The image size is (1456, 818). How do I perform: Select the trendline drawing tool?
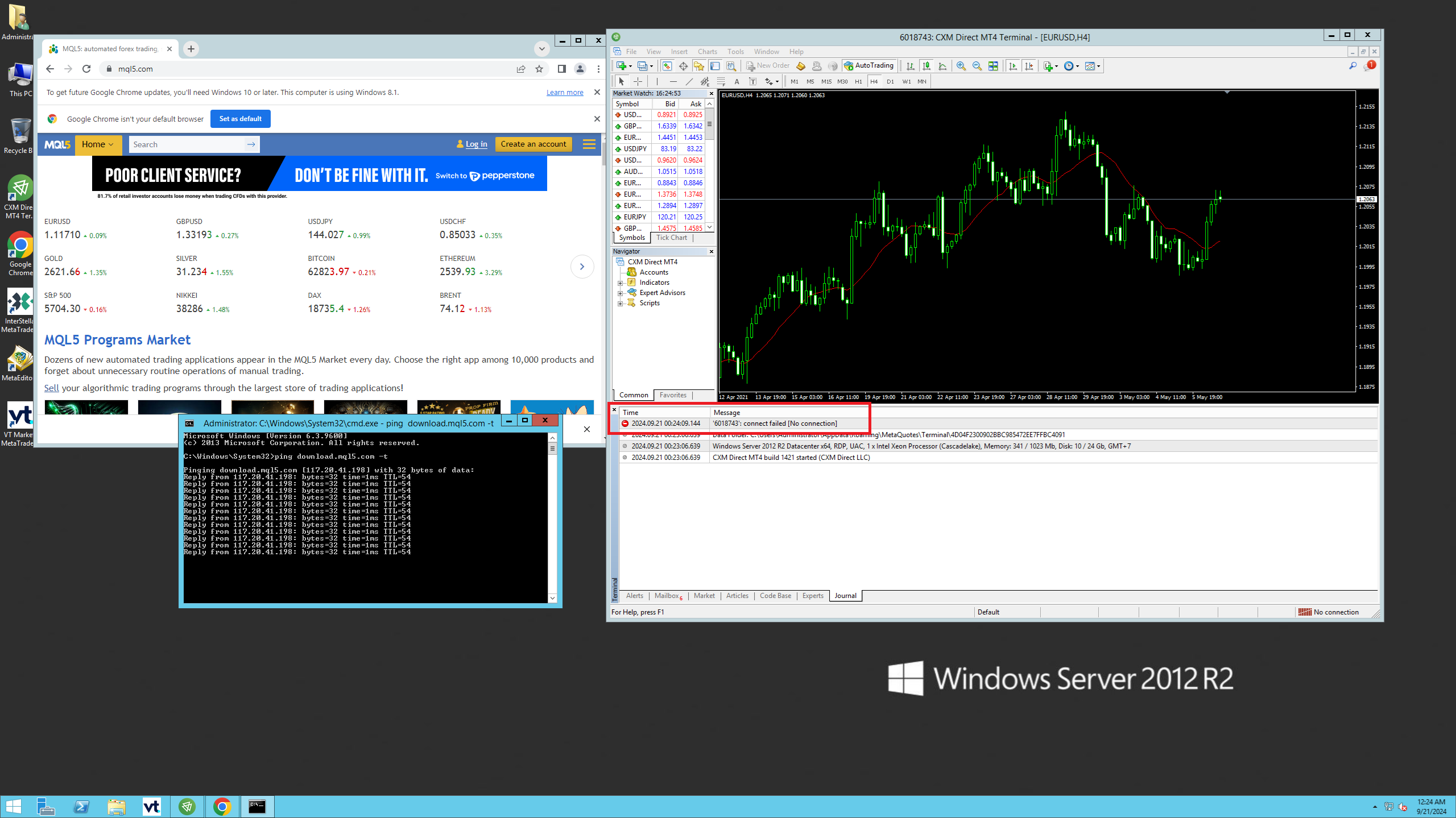click(689, 81)
